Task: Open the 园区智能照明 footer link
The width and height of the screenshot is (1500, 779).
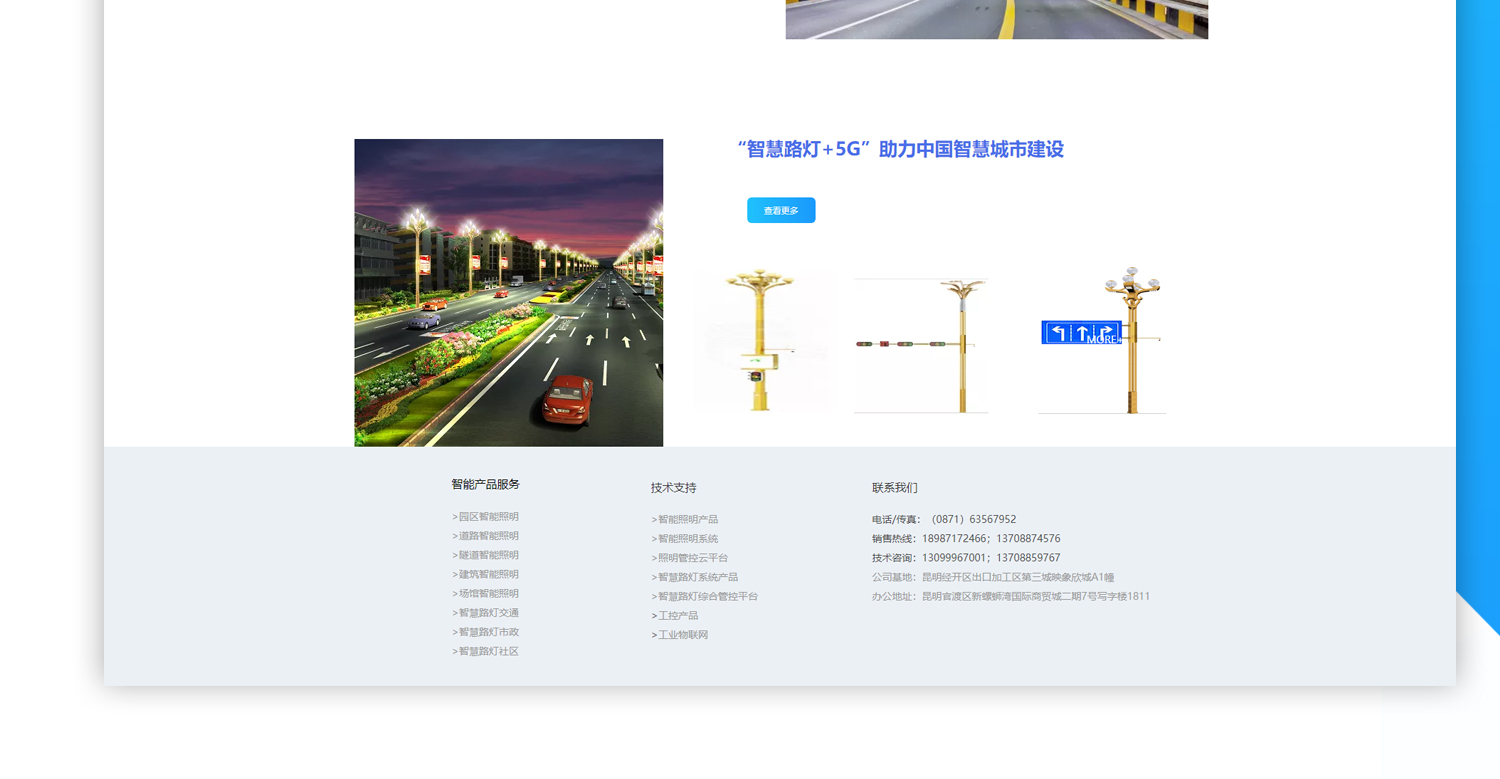Action: tap(485, 517)
